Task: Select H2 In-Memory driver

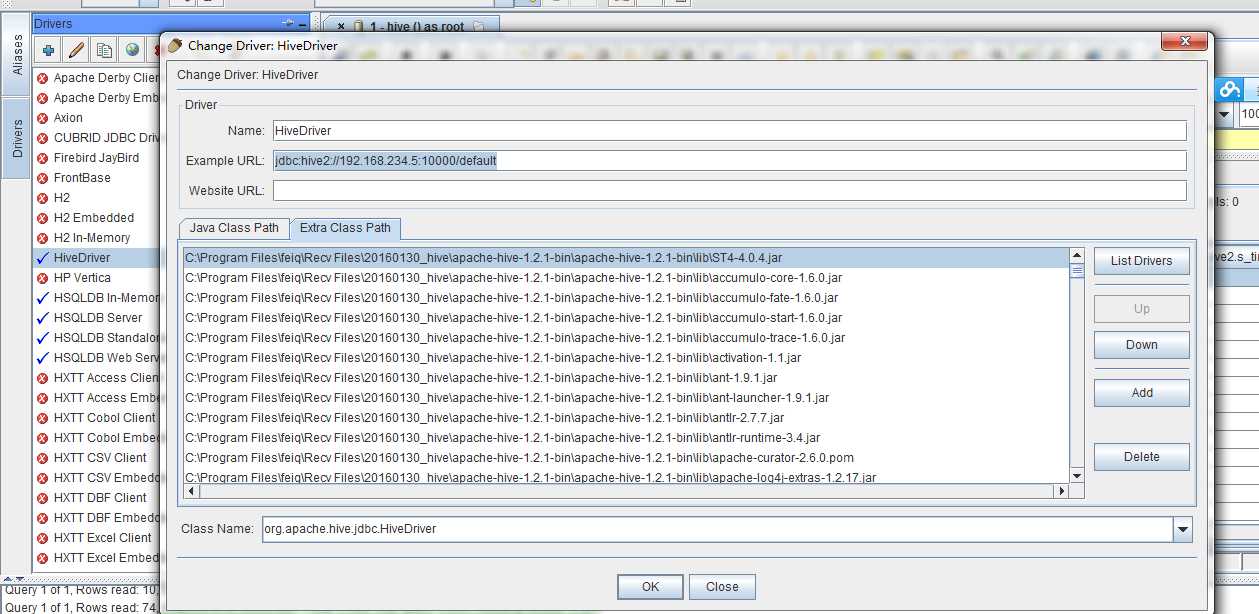Action: tap(97, 238)
